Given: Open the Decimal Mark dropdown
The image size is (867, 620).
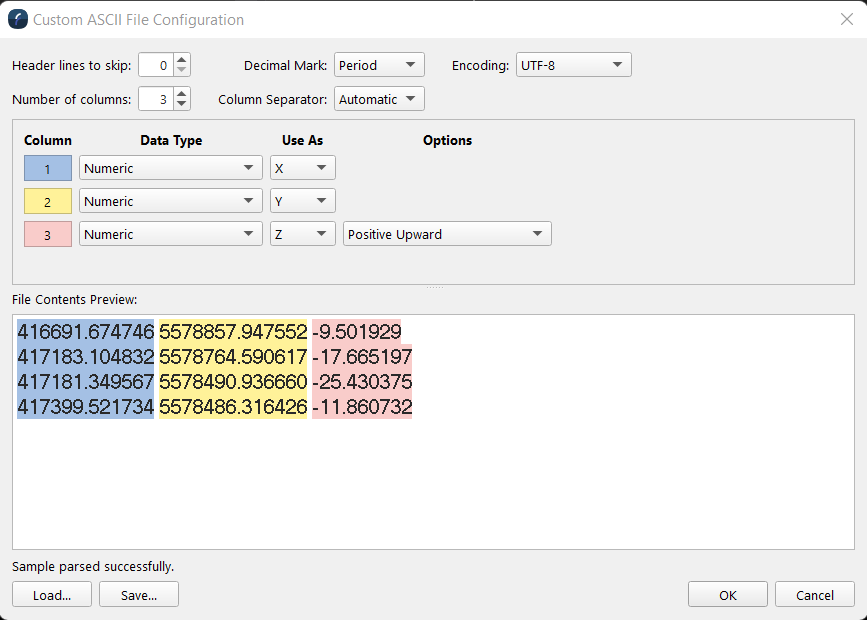Looking at the screenshot, I should [x=379, y=65].
